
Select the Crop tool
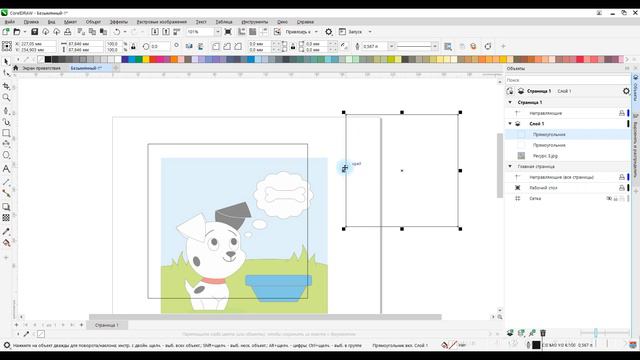click(6, 86)
